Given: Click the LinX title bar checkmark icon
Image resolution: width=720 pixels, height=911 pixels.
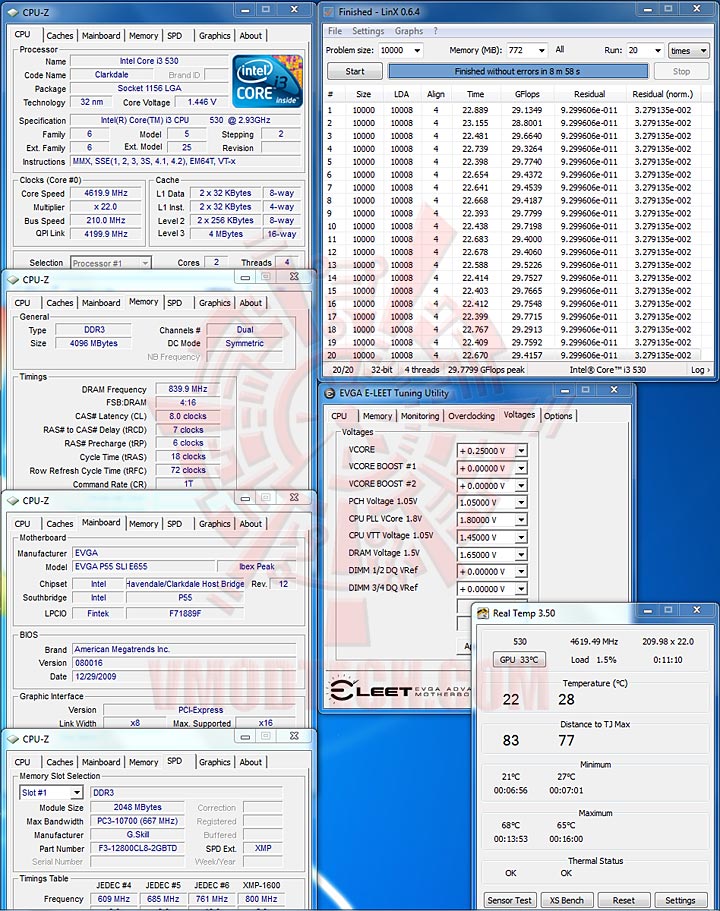Looking at the screenshot, I should (329, 12).
